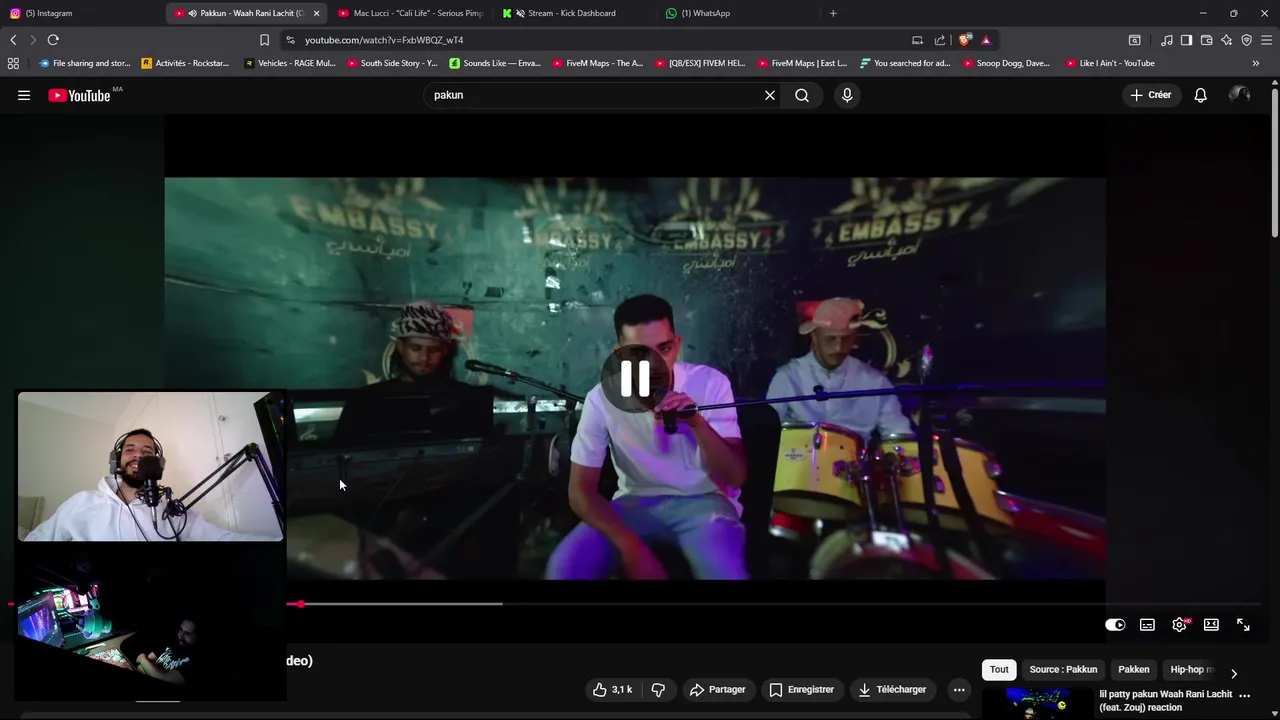
Task: Open the Brave Wallet icon
Action: coord(1206,40)
